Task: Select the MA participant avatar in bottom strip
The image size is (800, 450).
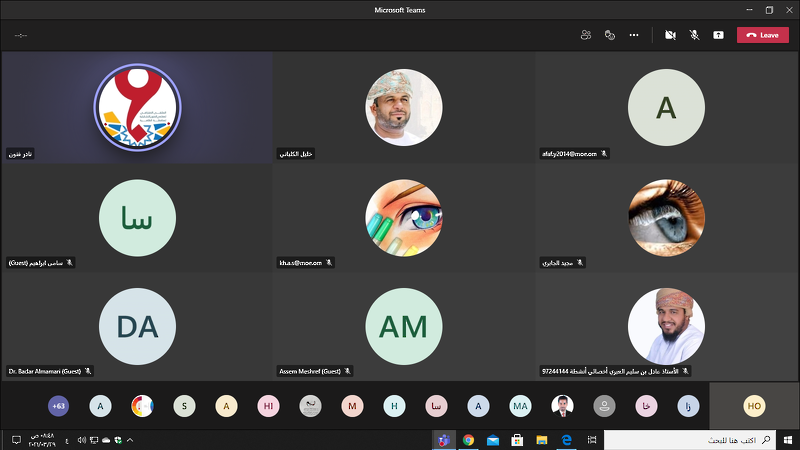Action: pos(520,405)
